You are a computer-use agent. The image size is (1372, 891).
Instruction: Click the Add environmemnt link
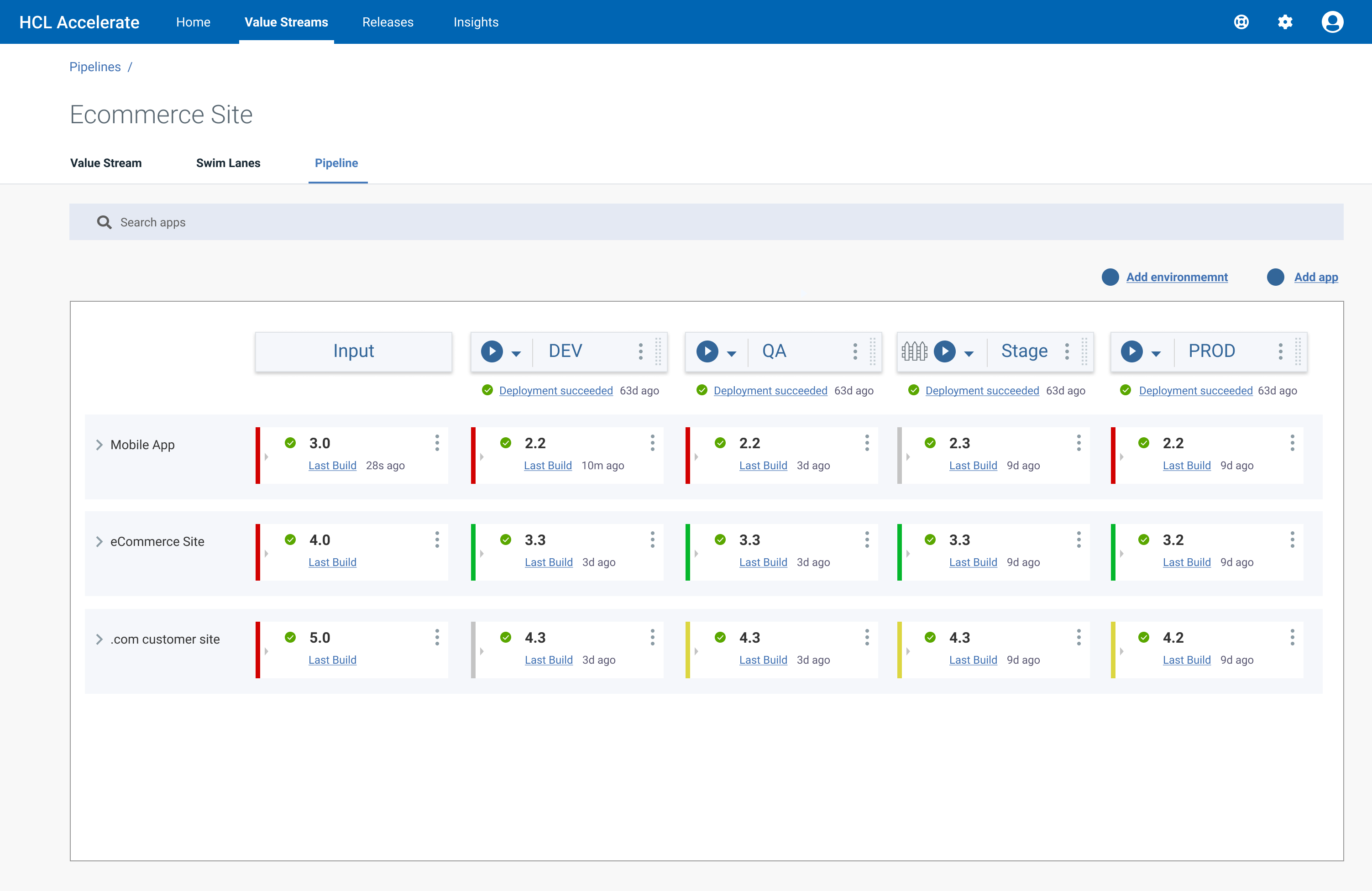1177,277
